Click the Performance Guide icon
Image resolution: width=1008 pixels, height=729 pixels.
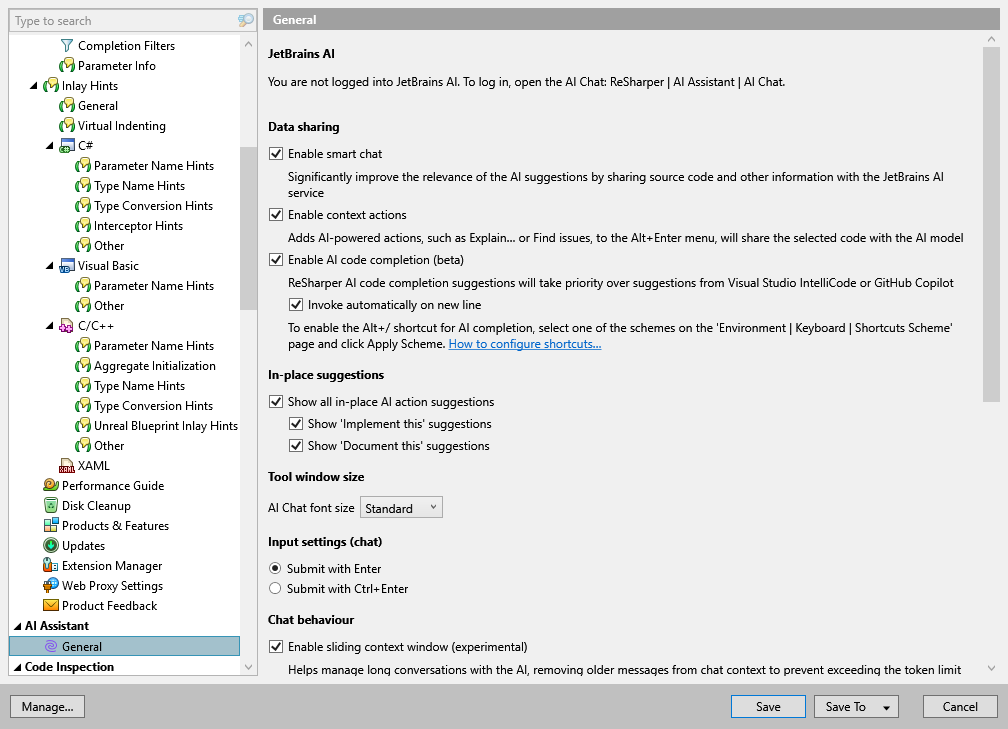pos(51,485)
